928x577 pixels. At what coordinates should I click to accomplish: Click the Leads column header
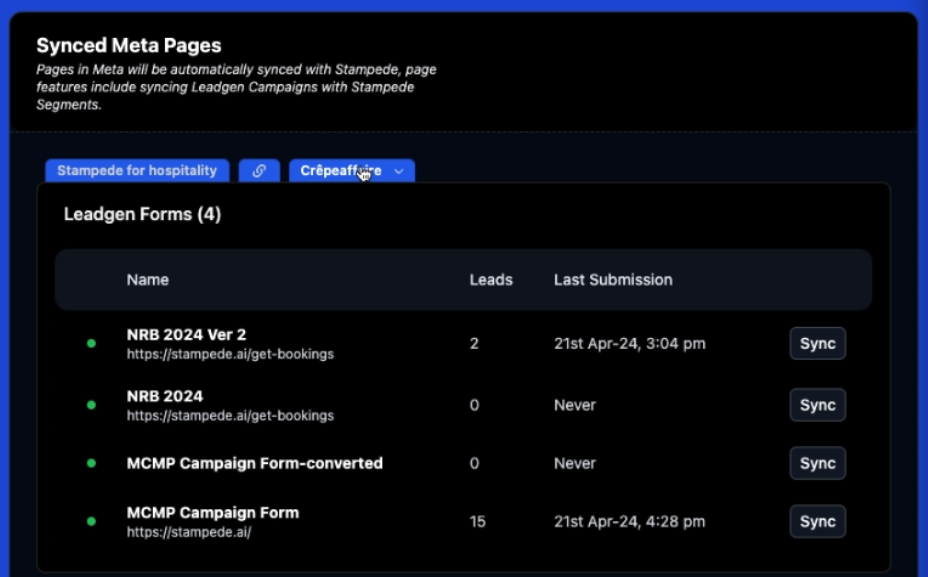pyautogui.click(x=491, y=280)
